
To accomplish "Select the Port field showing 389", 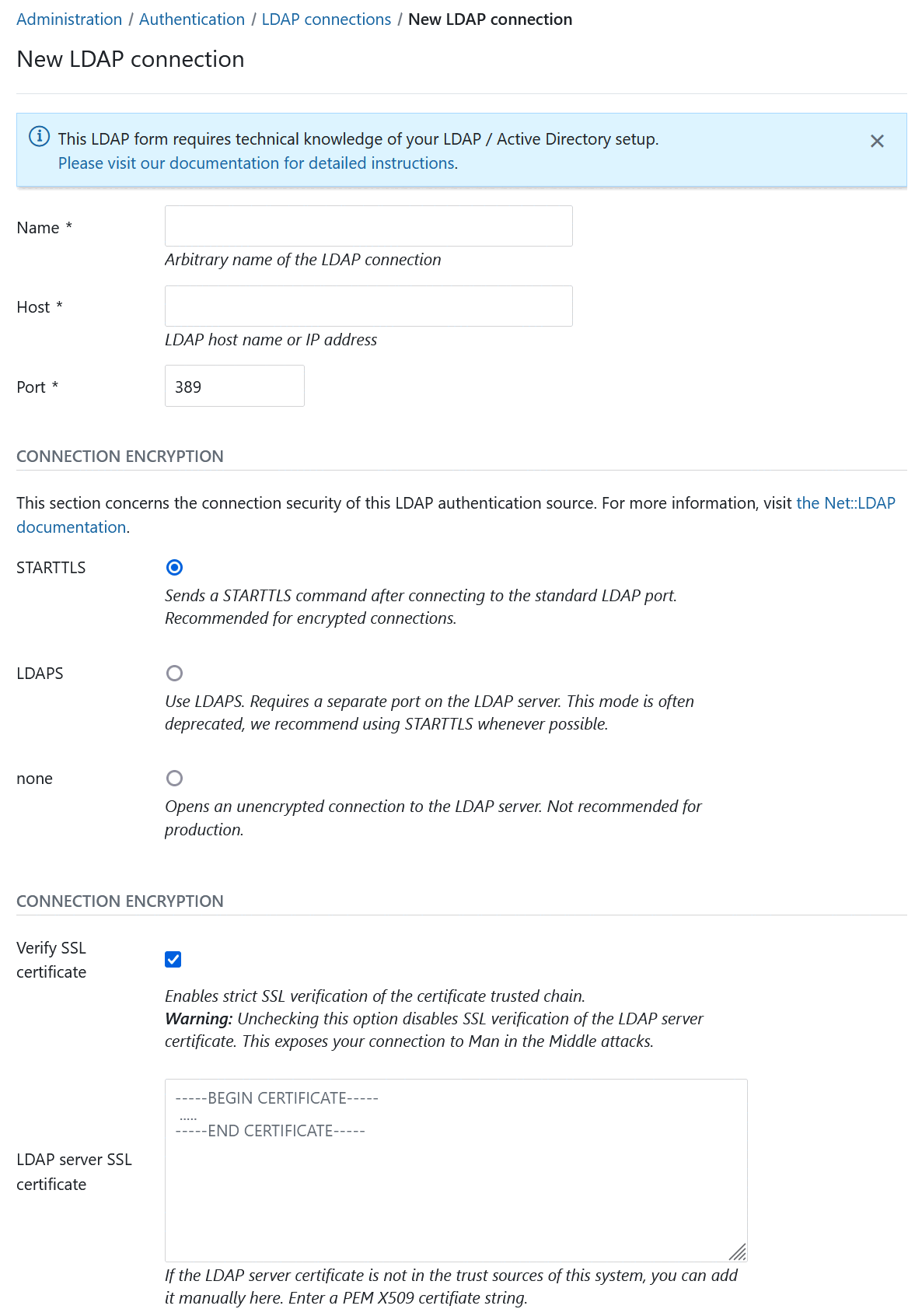I will (234, 386).
